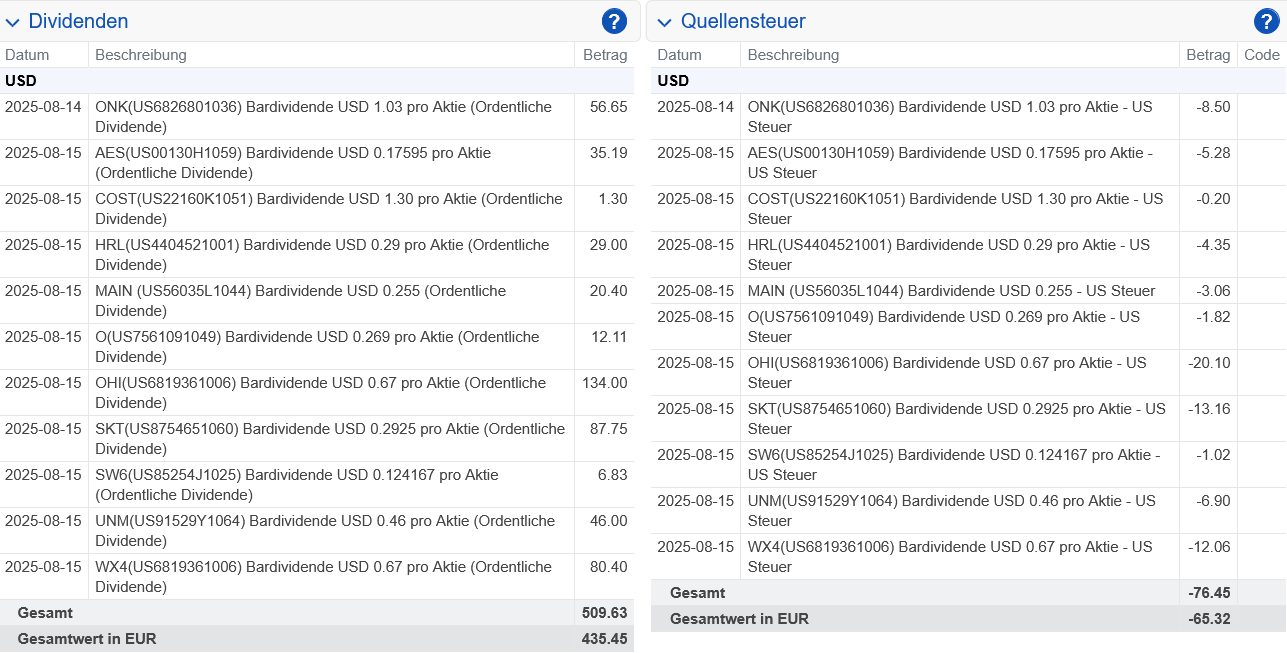
Task: Click MAIN dividend amount 20.40
Action: (x=609, y=291)
